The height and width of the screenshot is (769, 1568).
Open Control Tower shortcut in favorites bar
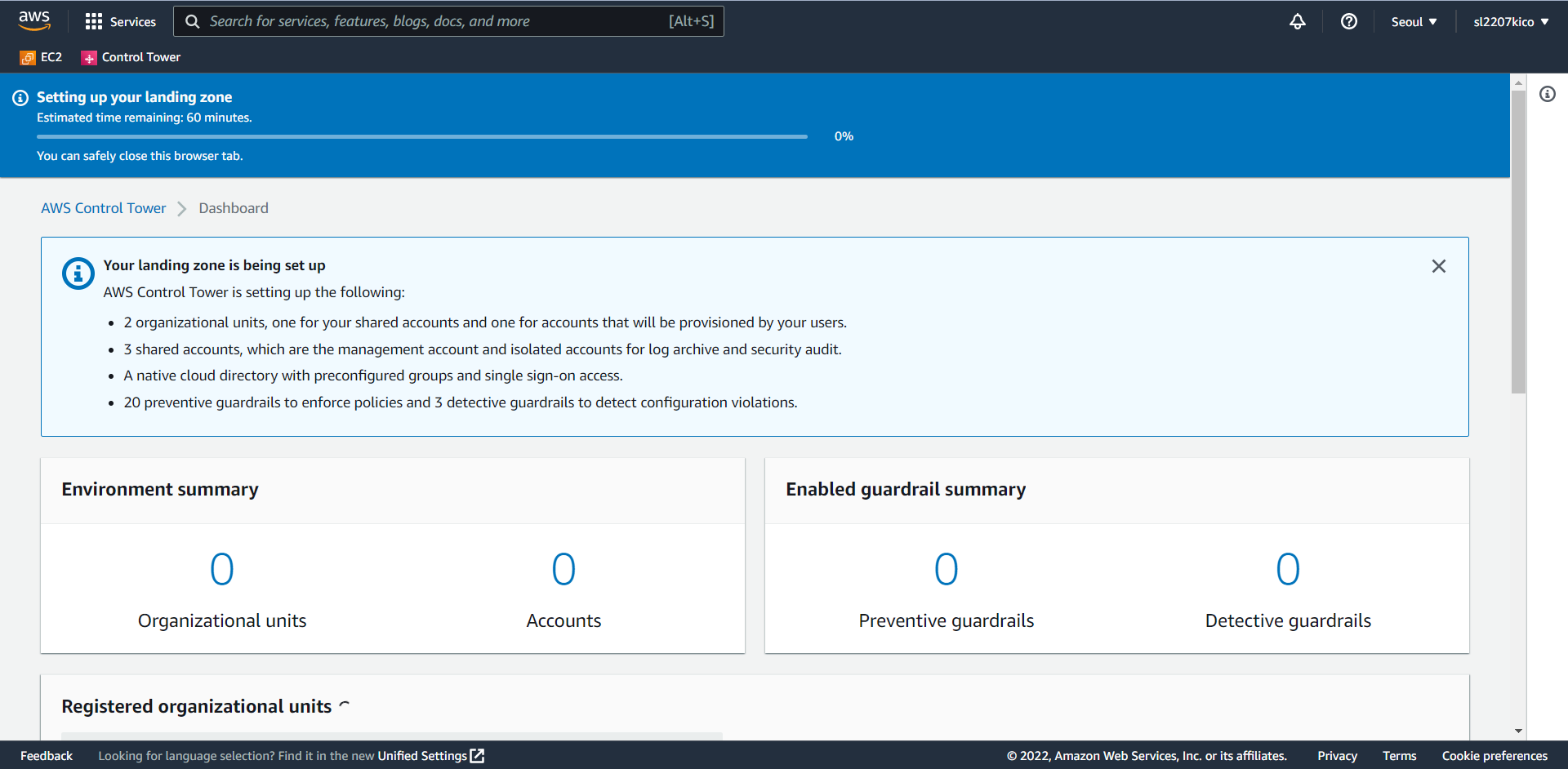[x=131, y=57]
